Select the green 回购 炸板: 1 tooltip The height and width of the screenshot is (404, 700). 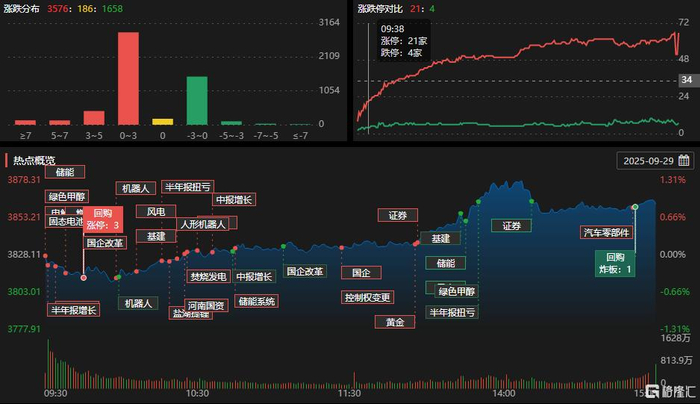(x=615, y=263)
